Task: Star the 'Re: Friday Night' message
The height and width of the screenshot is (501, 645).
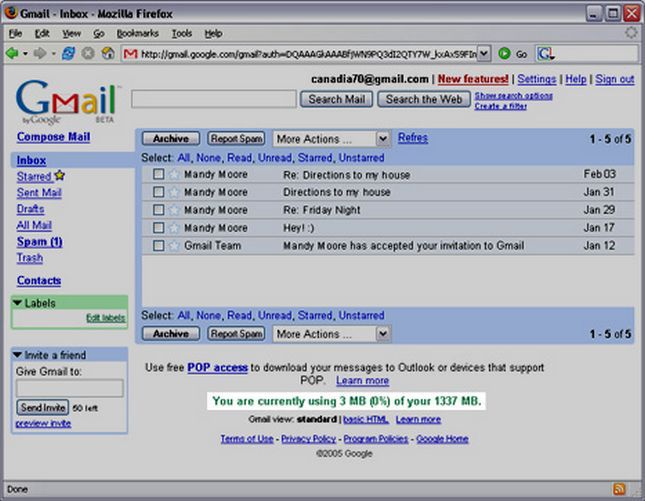Action: click(174, 210)
